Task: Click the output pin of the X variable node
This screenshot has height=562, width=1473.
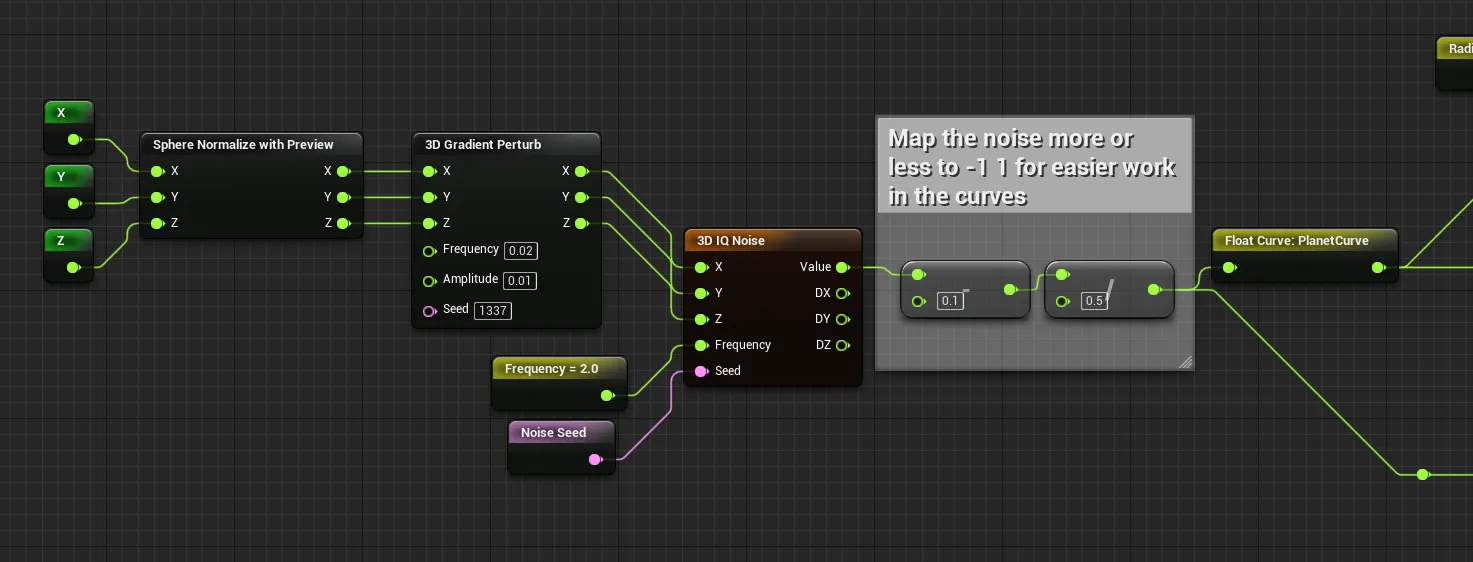Action: click(x=74, y=140)
